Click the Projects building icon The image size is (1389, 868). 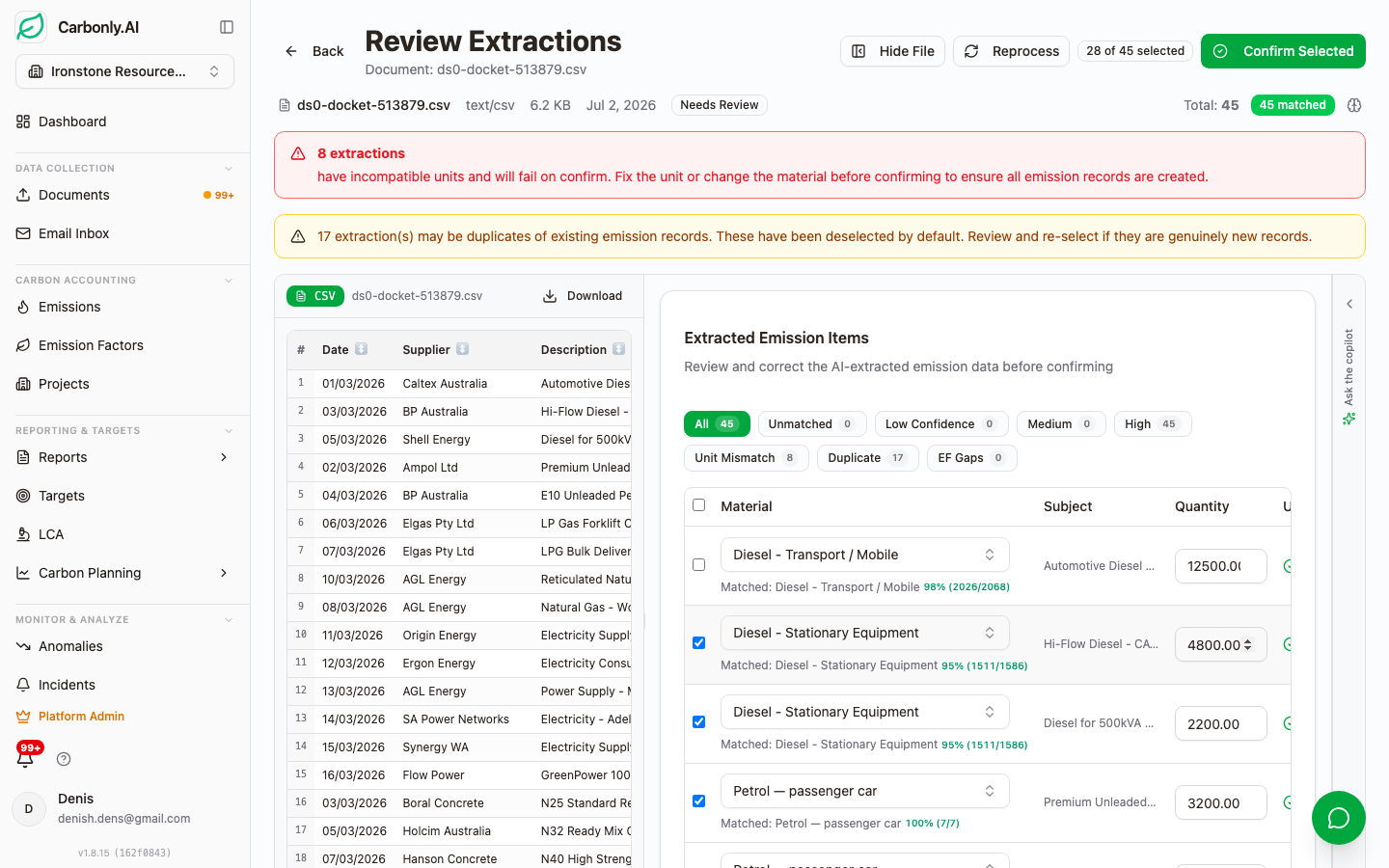click(x=23, y=384)
